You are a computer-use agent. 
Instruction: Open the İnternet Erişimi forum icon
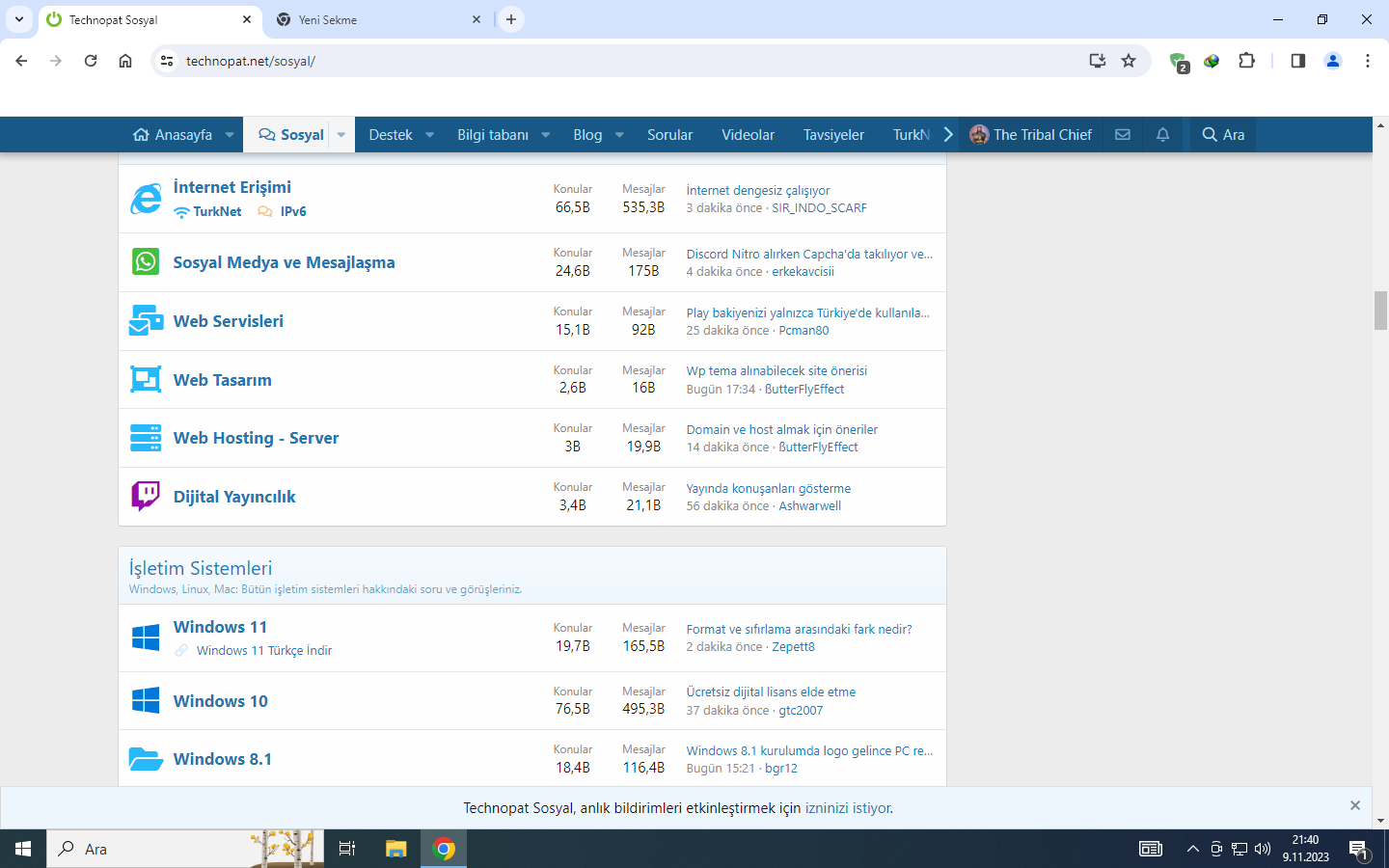[x=146, y=199]
